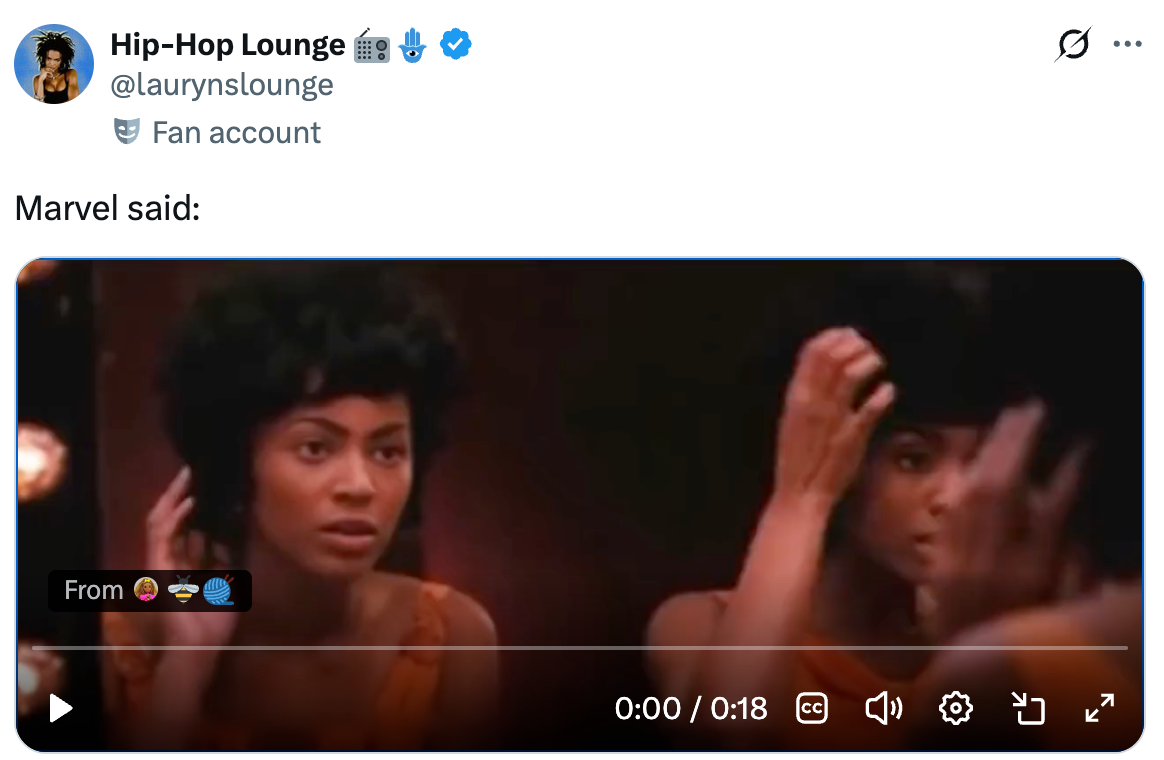The image size is (1164, 760).
Task: Seek along the video progress bar
Action: pyautogui.click(x=580, y=648)
